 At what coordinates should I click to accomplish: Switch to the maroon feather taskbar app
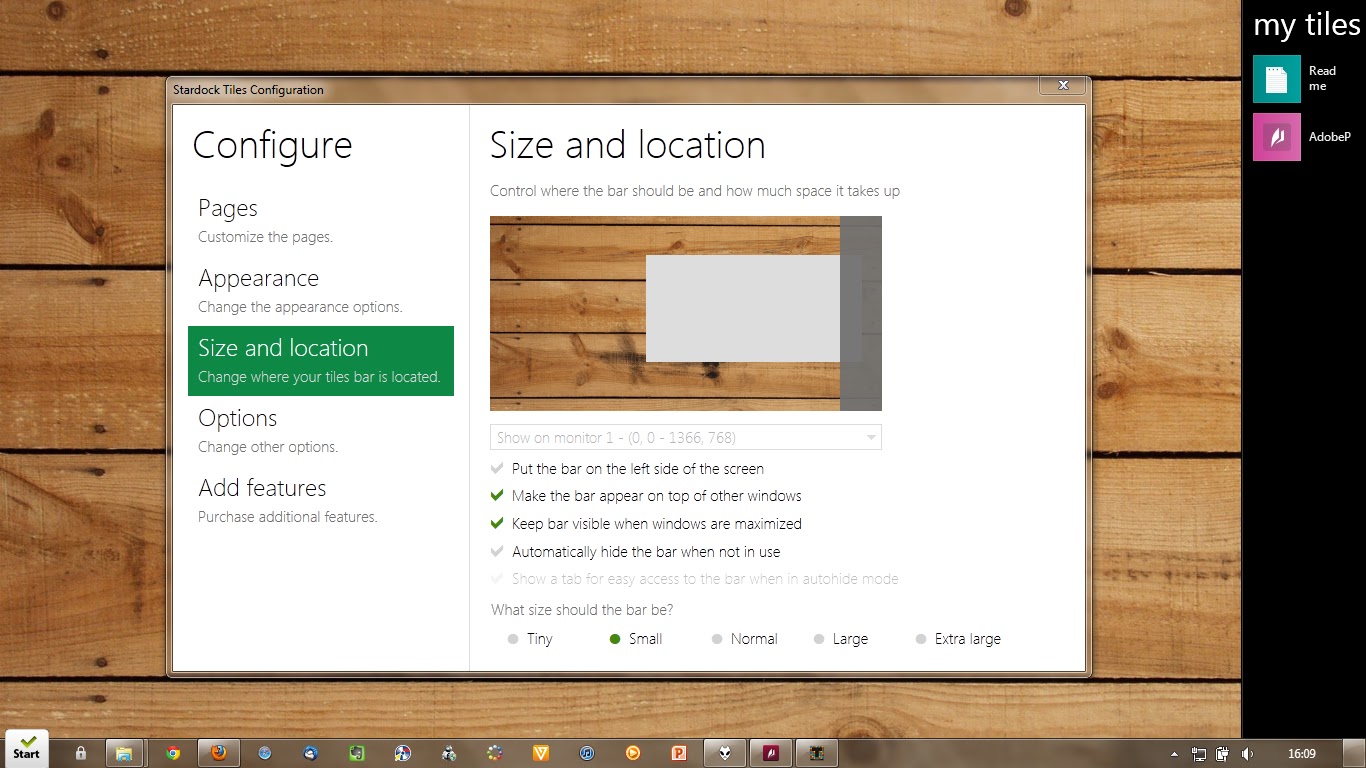[771, 753]
